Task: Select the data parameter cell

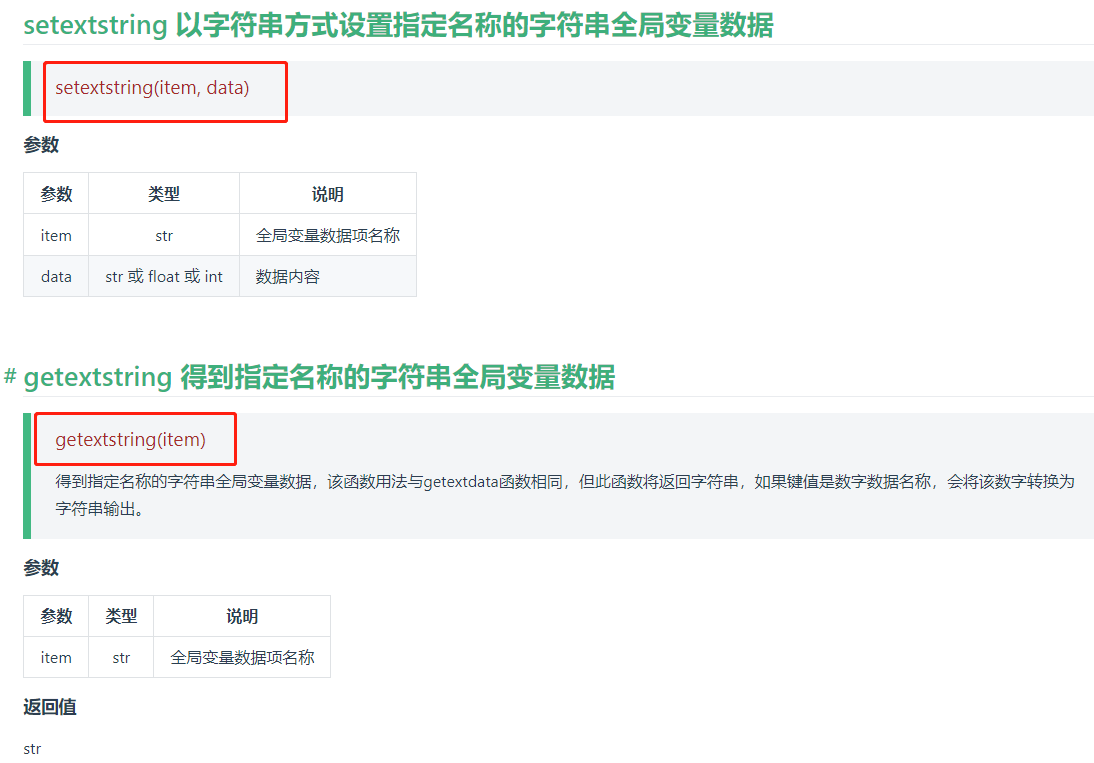Action: pos(56,276)
